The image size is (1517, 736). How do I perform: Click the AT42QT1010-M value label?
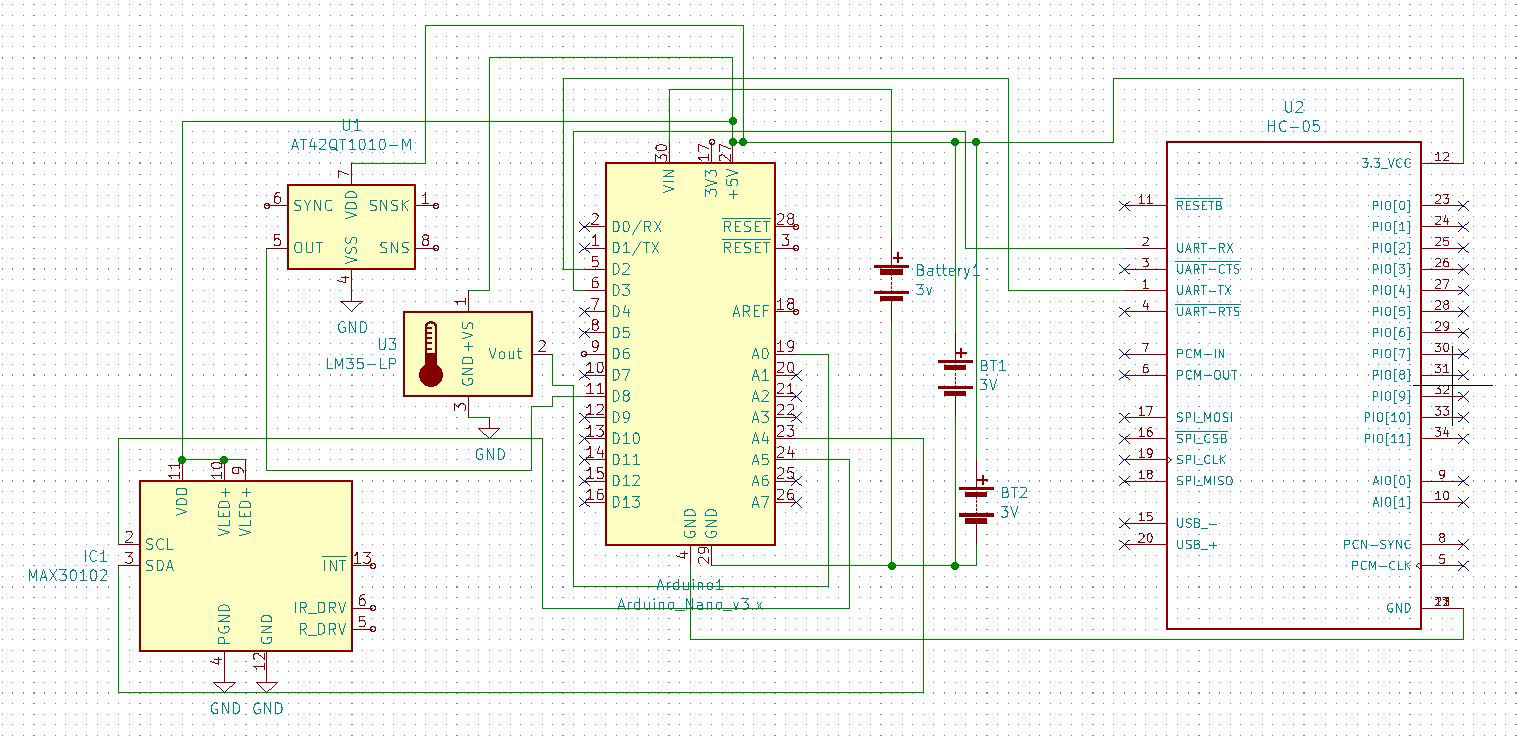(351, 145)
